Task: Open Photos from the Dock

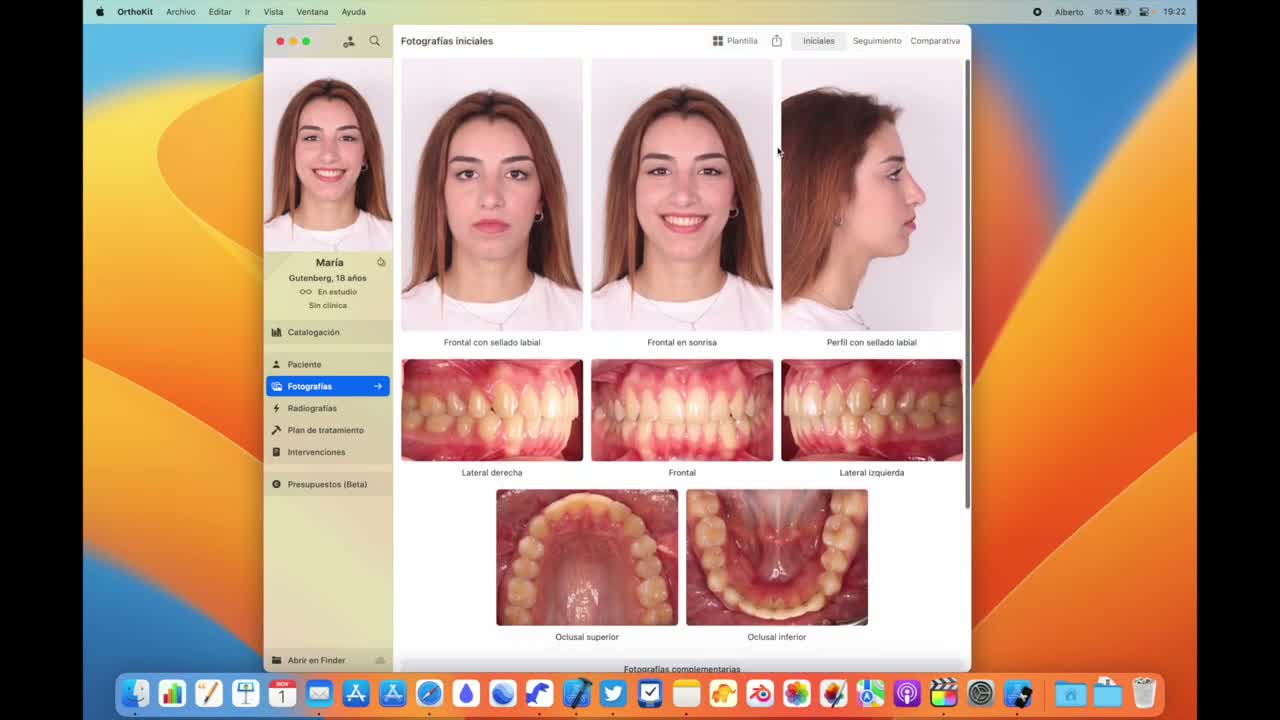Action: click(x=797, y=693)
